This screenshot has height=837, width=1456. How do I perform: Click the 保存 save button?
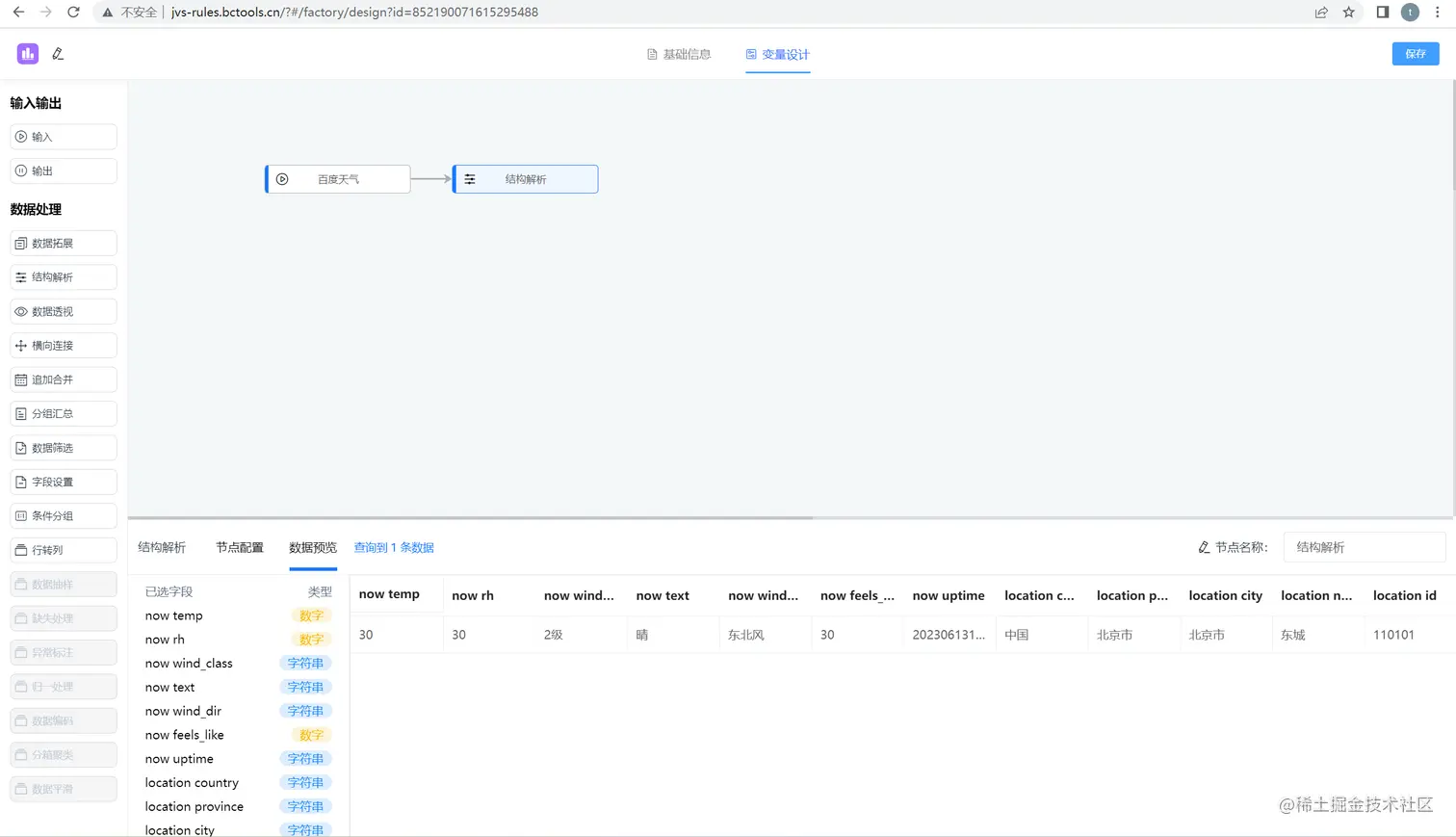point(1416,54)
